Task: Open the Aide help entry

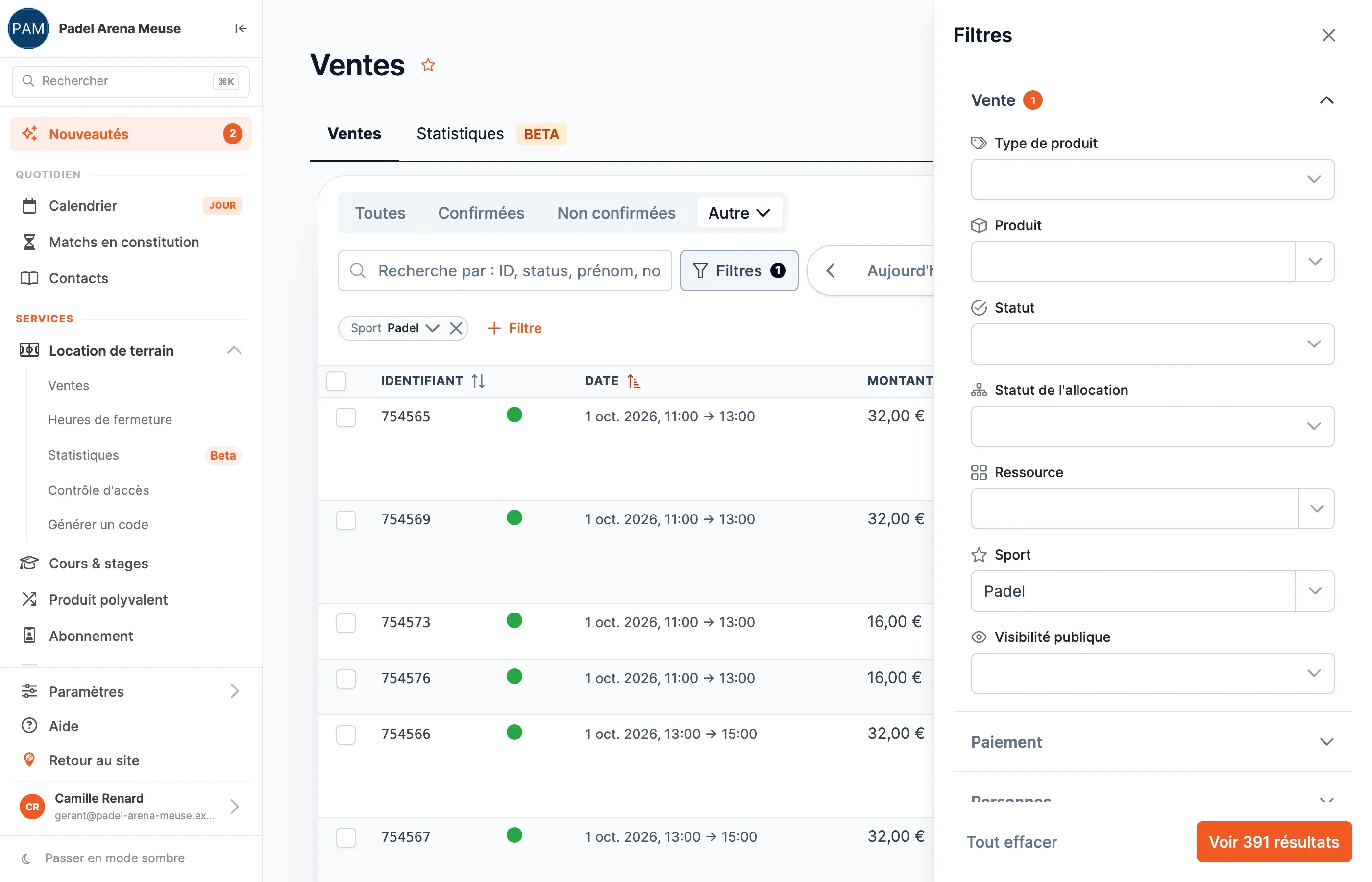Action: click(131, 726)
